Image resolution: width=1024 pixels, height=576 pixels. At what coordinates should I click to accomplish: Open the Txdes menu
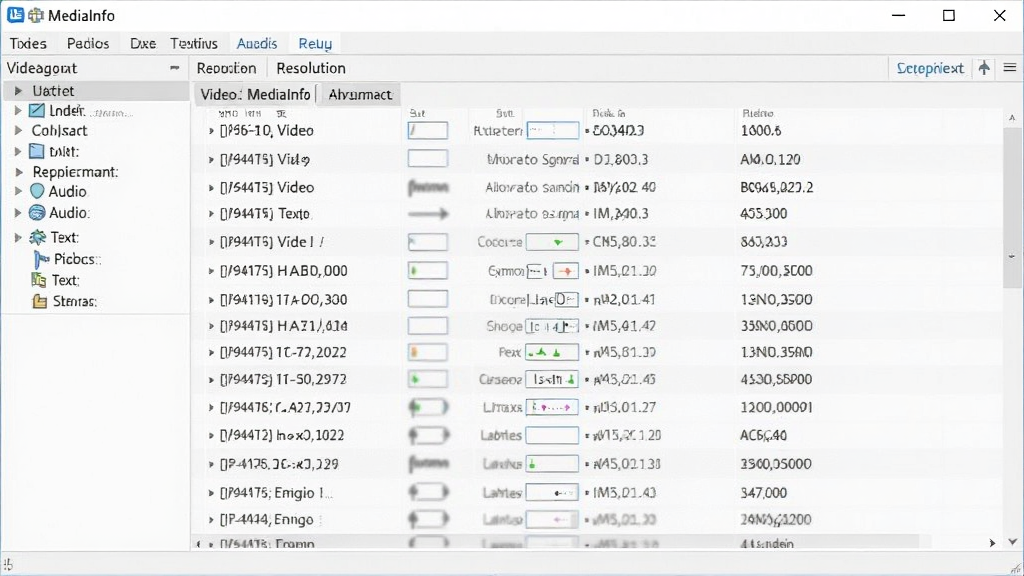pyautogui.click(x=28, y=44)
